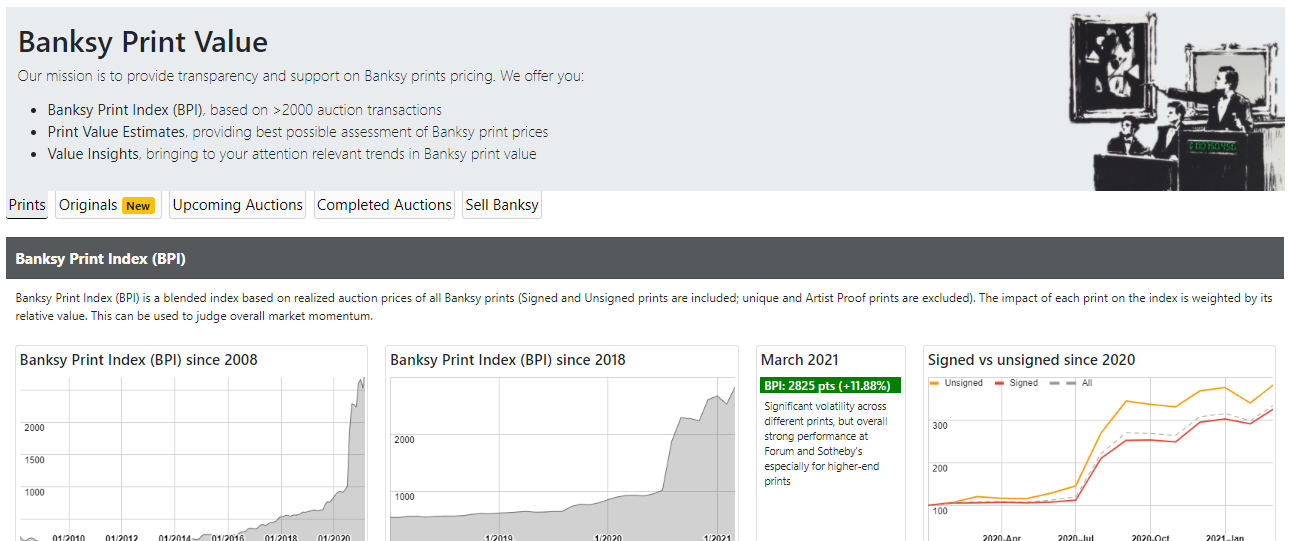Viewport: 1293px width, 541px height.
Task: Open the Prints tab
Action: pos(27,205)
